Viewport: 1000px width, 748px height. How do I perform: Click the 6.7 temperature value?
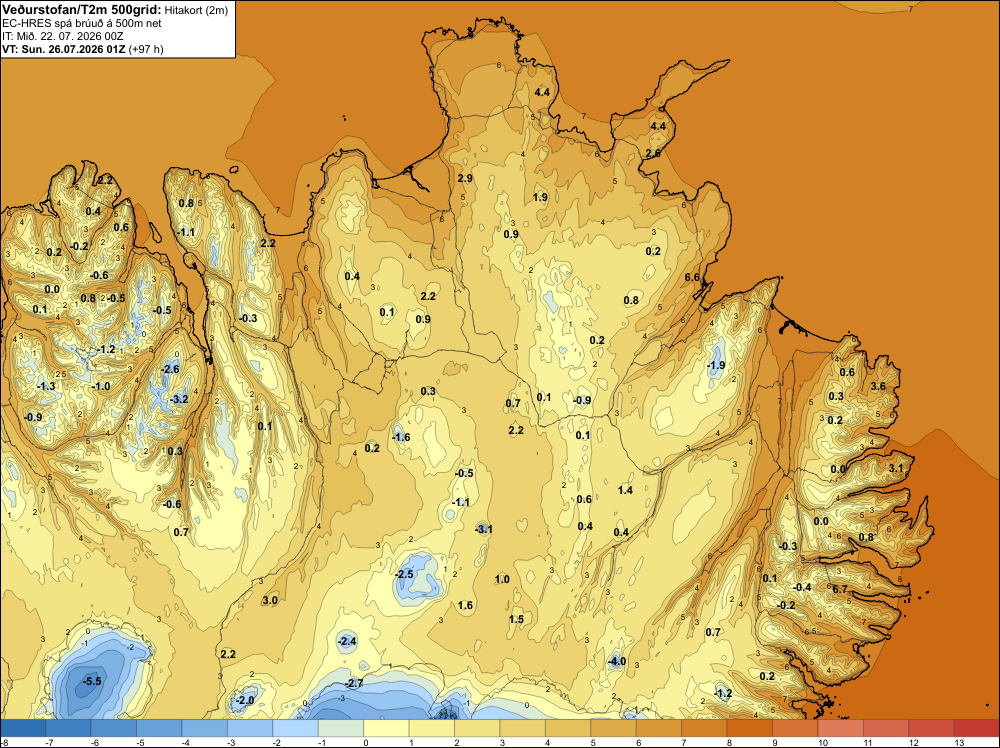[840, 589]
